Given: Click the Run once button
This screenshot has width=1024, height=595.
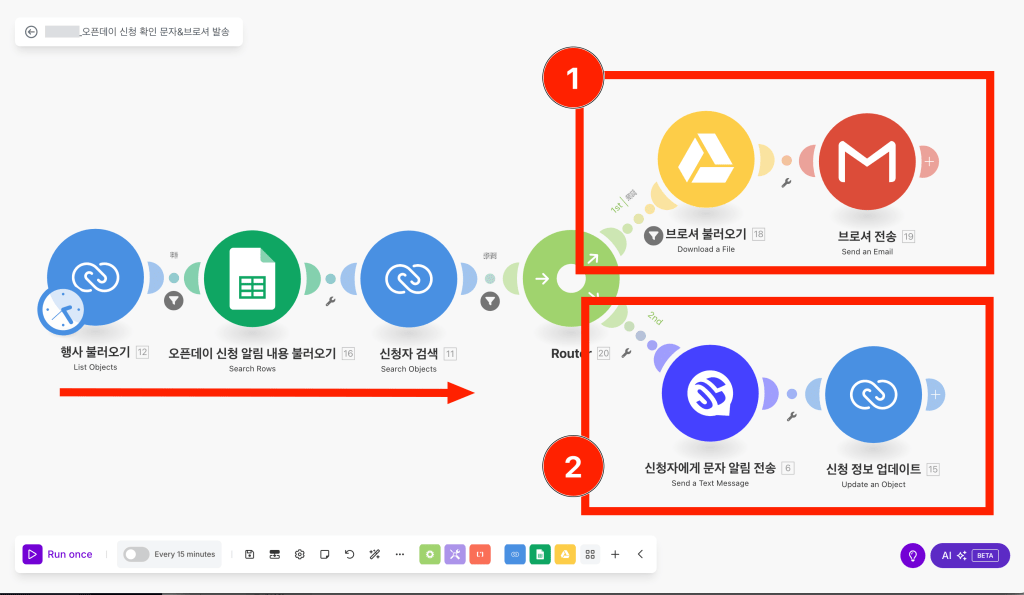Looking at the screenshot, I should point(57,554).
